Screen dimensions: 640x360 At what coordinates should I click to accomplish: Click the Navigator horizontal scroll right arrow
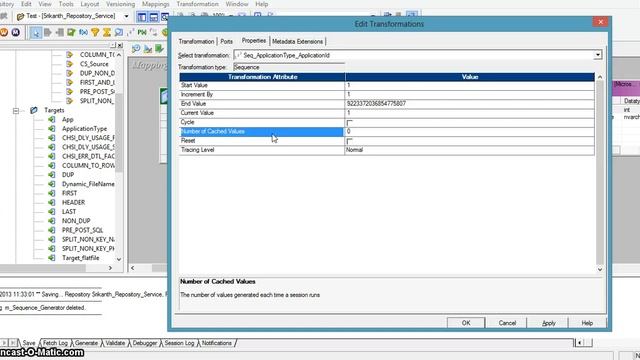point(110,268)
